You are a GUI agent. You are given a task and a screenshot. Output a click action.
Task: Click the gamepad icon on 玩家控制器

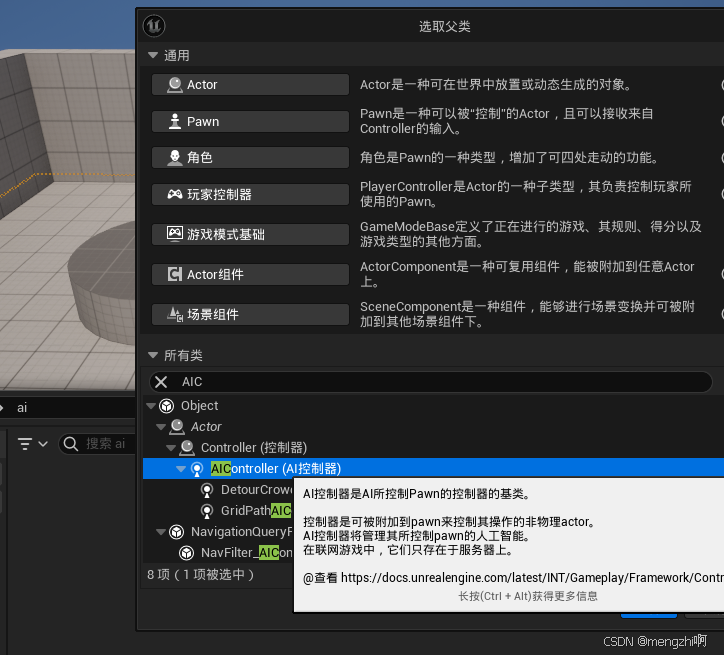click(x=175, y=194)
